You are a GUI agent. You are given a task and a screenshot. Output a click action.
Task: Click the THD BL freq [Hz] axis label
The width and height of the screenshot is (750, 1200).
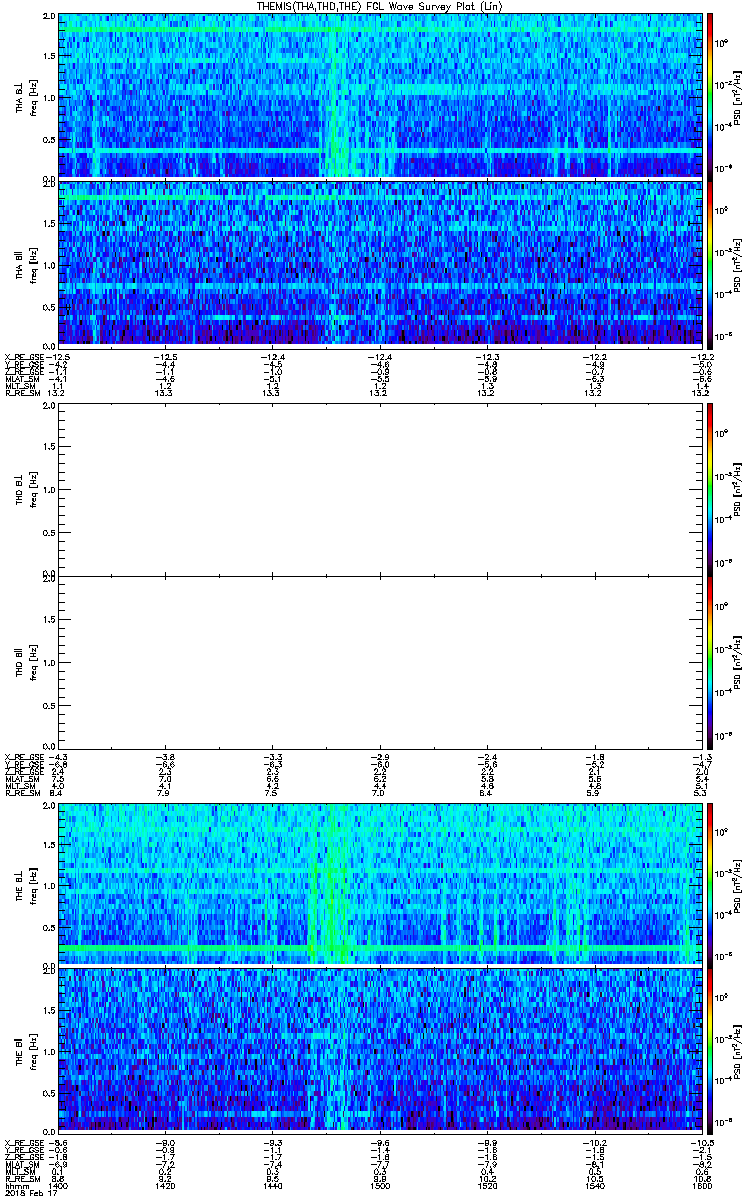pos(32,489)
